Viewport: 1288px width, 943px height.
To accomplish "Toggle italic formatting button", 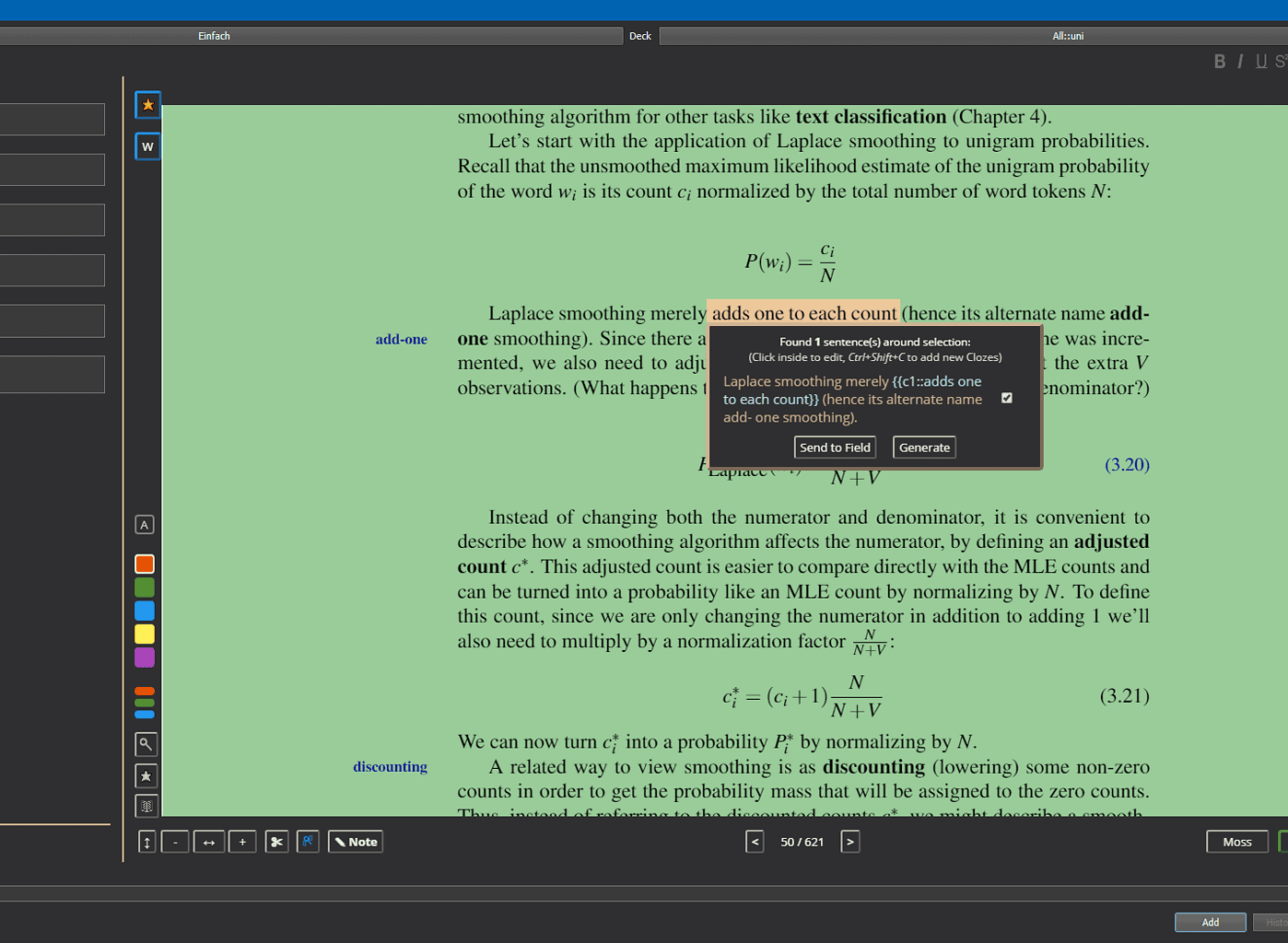I will coord(1240,62).
